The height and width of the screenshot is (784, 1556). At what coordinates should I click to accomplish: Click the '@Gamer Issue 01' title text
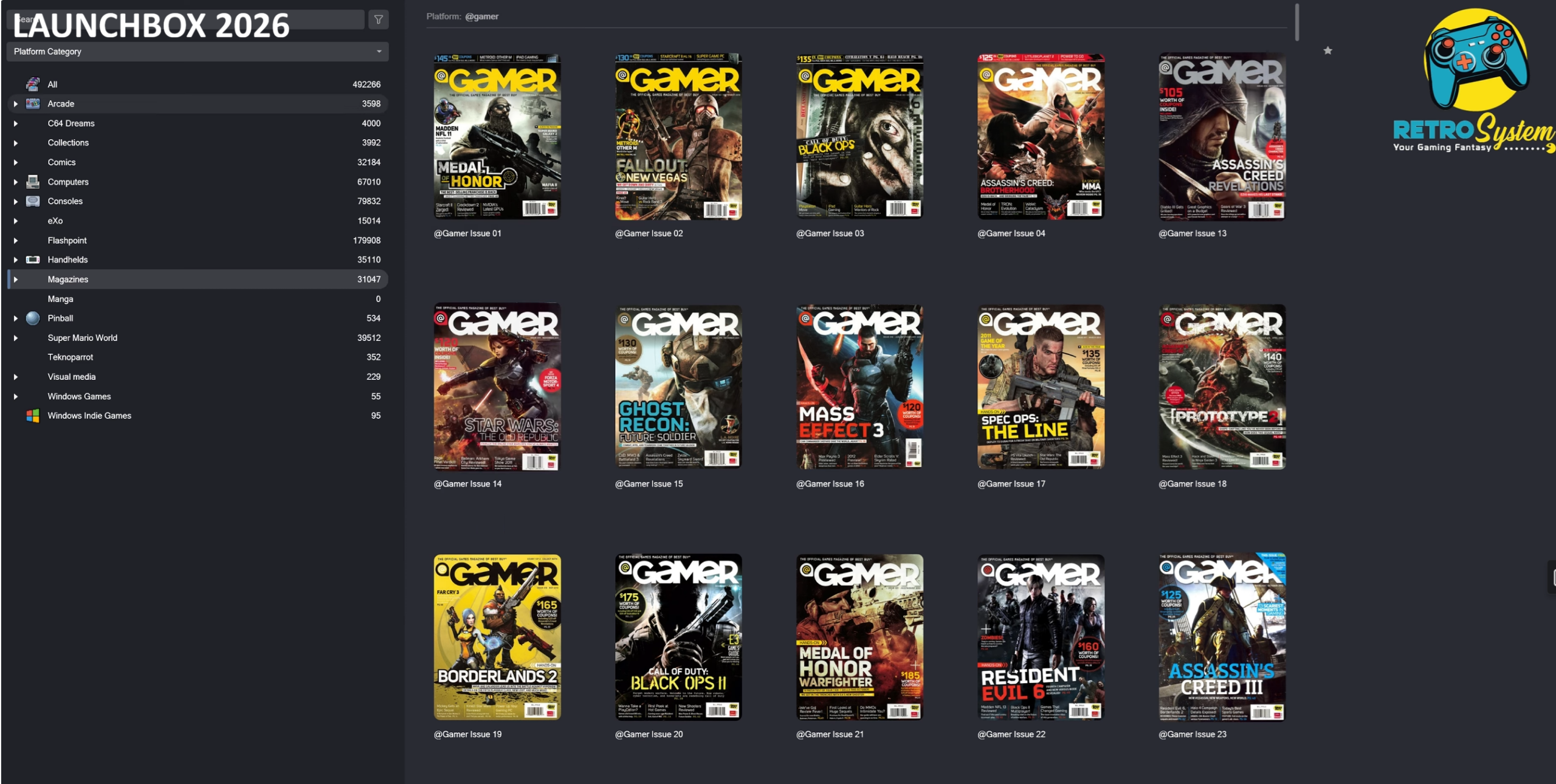[467, 233]
